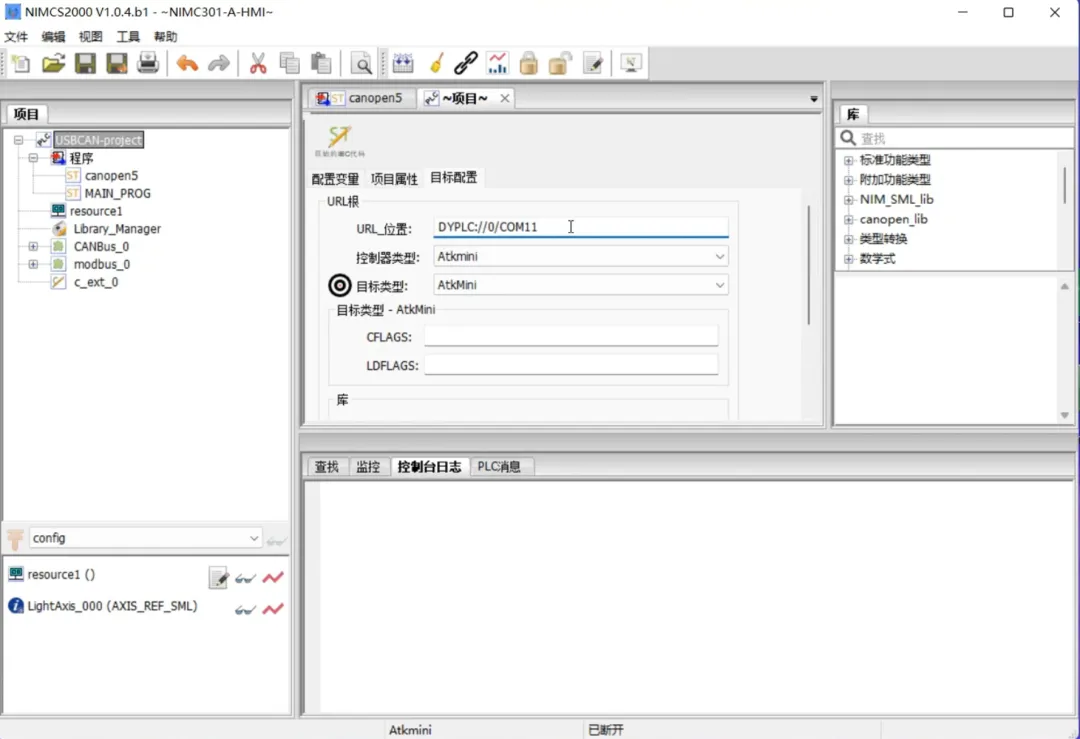The image size is (1080, 739).
Task: Click the CFLAGS input field
Action: point(571,336)
